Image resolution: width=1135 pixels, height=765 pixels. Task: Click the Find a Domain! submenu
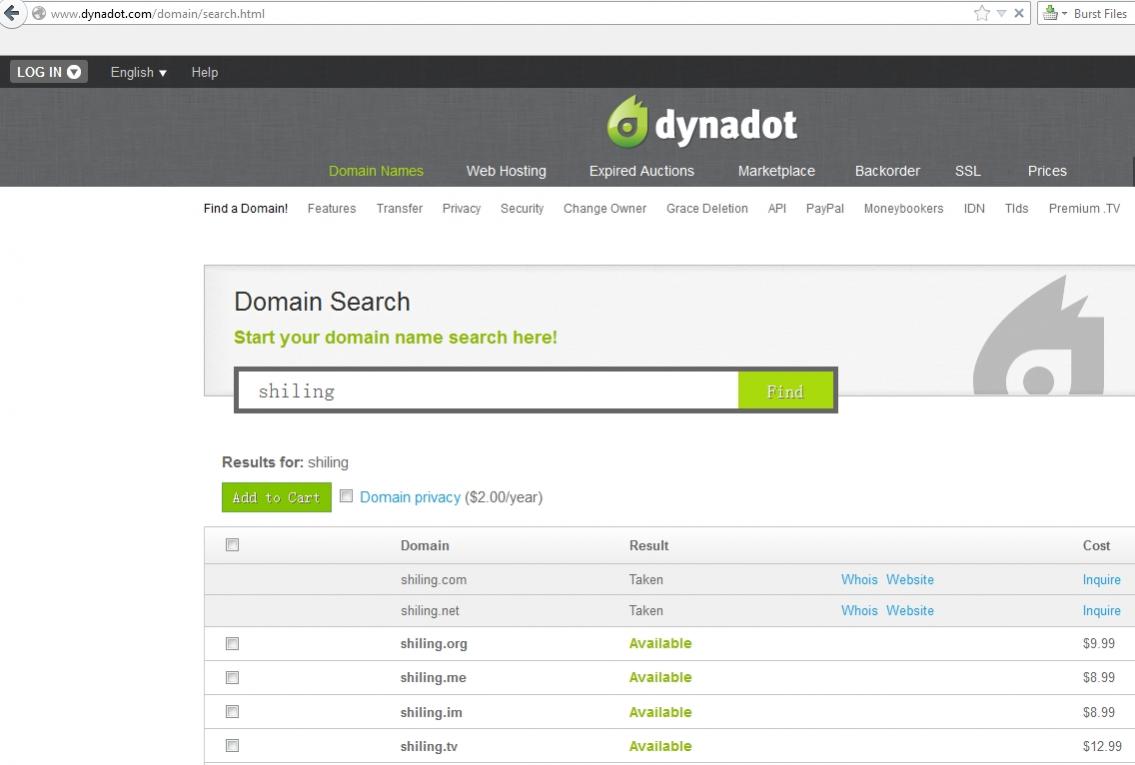tap(245, 208)
